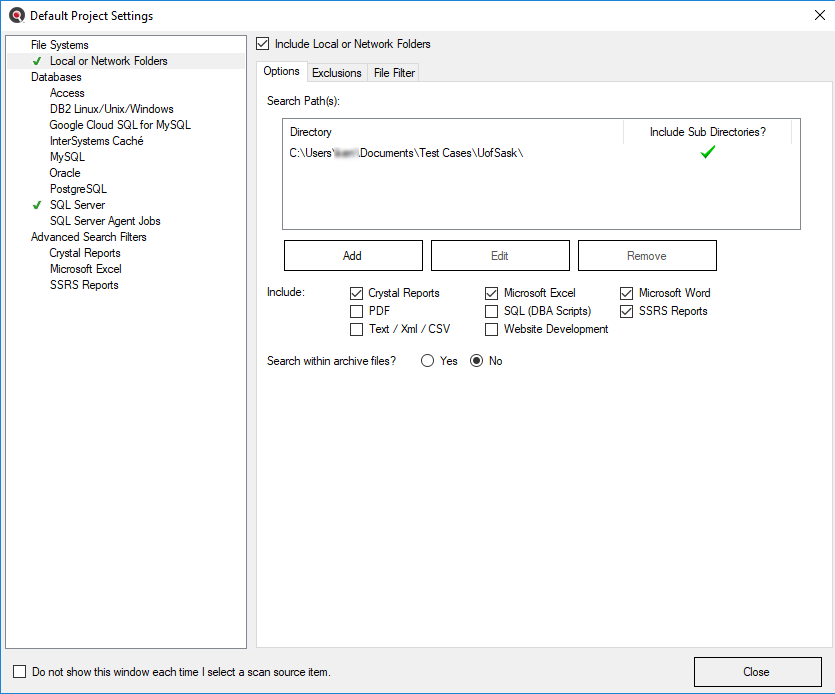Open SSRS Reports under Advanced Search Filters
The width and height of the screenshot is (835, 694).
(84, 285)
